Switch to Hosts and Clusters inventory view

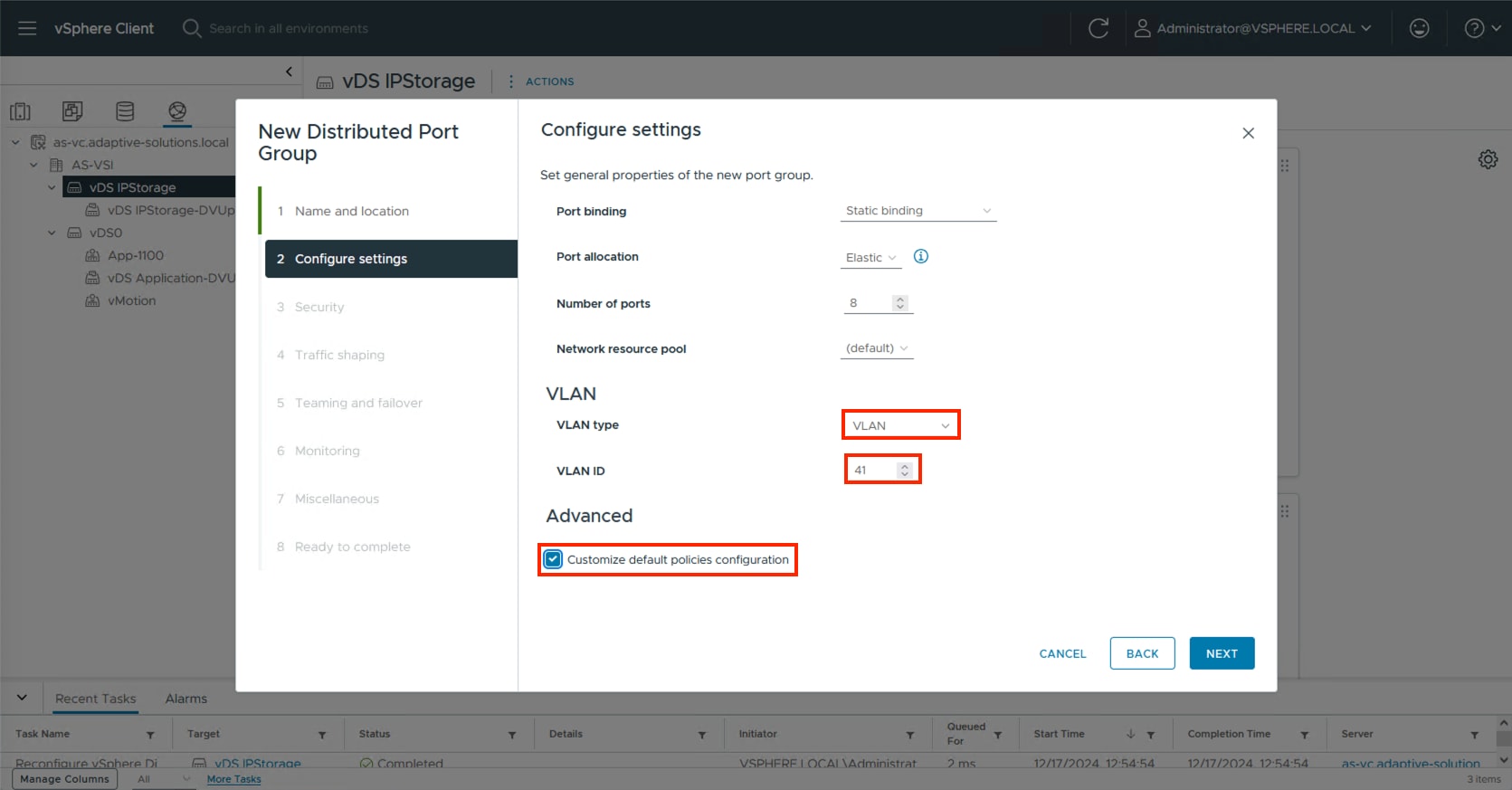pos(21,111)
